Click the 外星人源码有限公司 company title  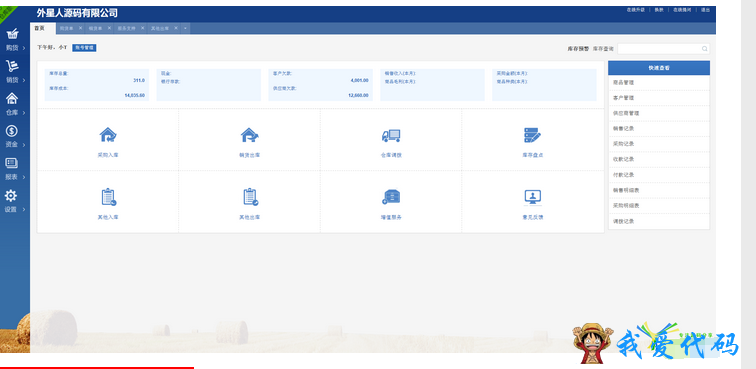[77, 13]
